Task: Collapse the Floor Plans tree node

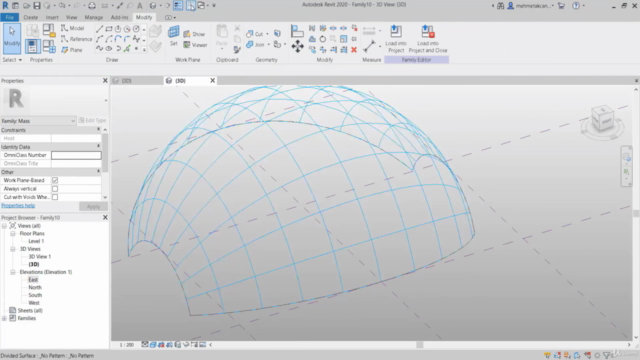Action: [x=13, y=233]
